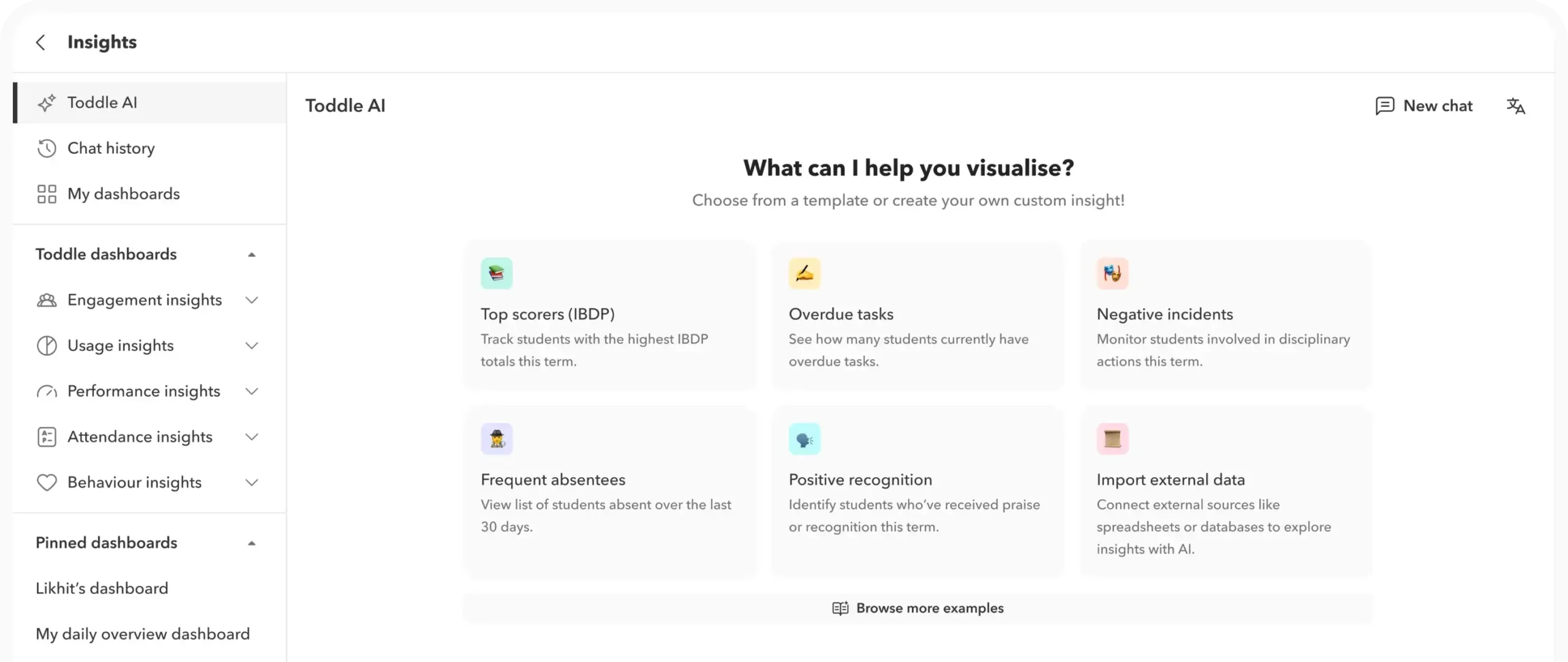Click the Behaviour insights heart icon
Image resolution: width=1568 pixels, height=662 pixels.
[47, 483]
